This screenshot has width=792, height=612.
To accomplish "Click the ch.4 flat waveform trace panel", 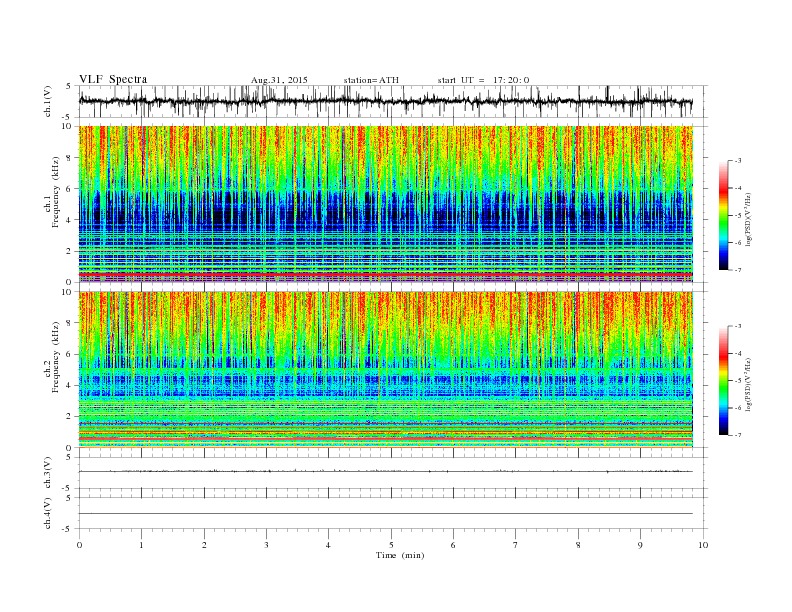I will (393, 513).
